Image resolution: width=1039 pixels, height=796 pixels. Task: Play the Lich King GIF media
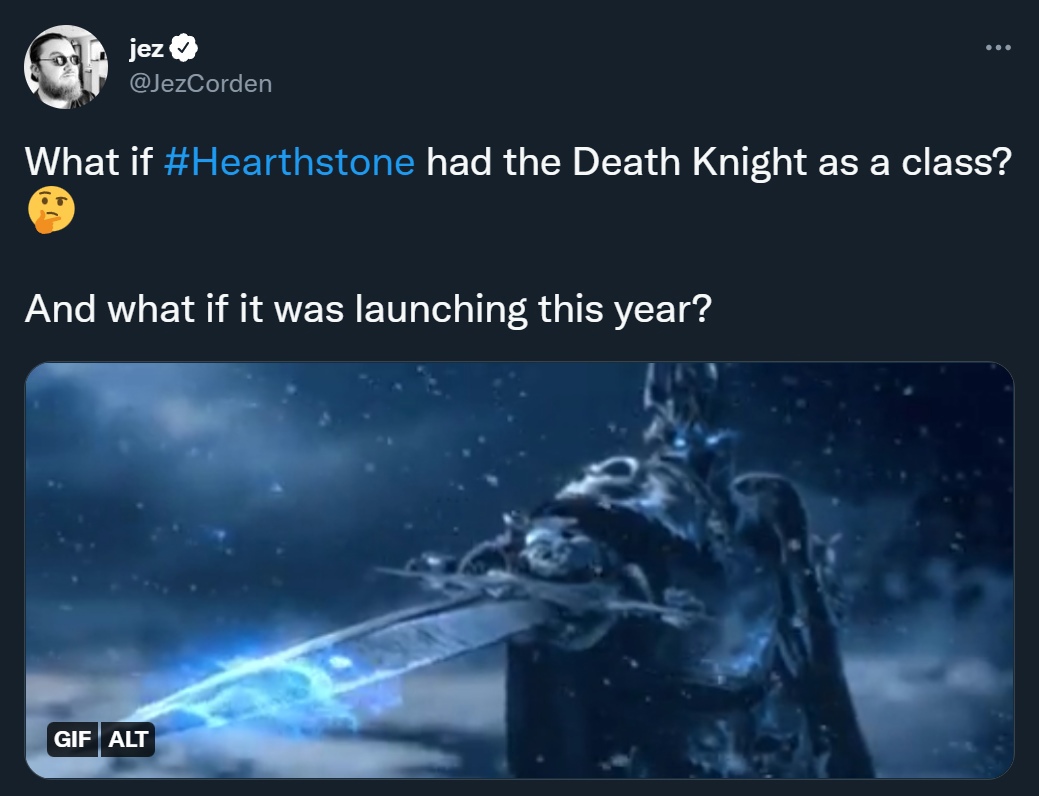(x=519, y=570)
